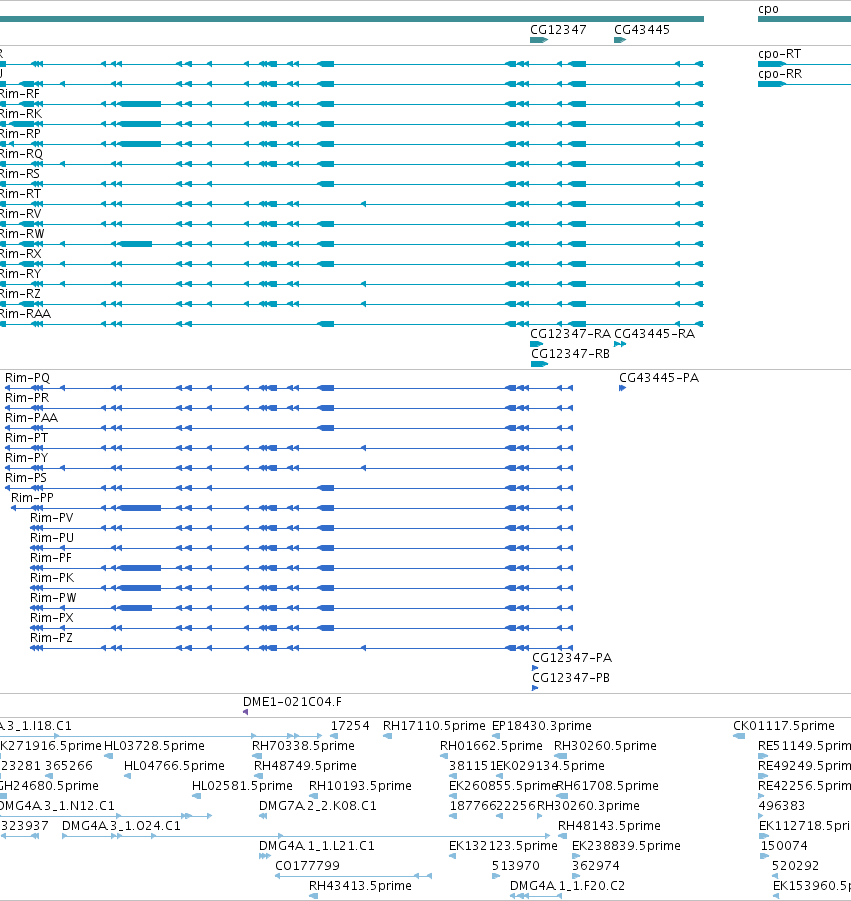Select the Rim-PX protein label
This screenshot has height=901, width=851.
[52, 618]
